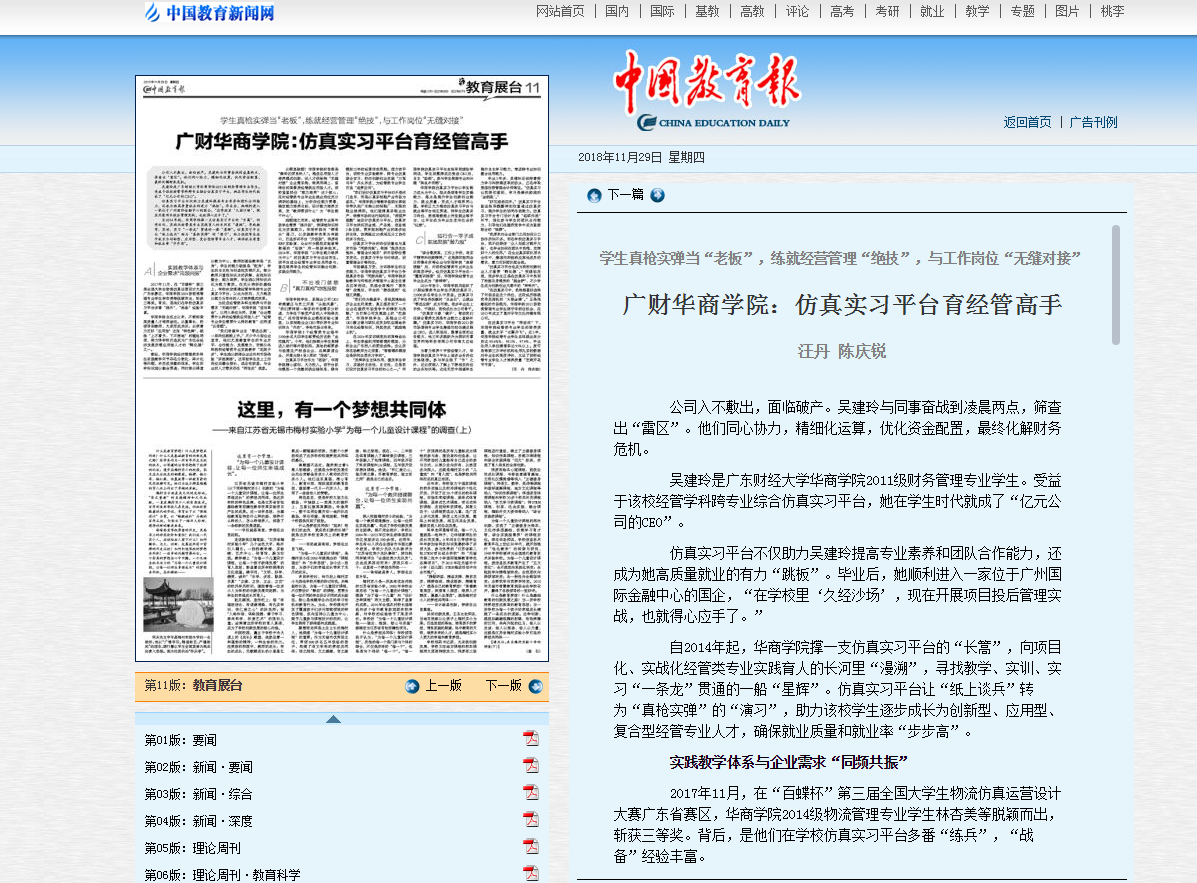This screenshot has width=1197, height=883.
Task: Click the article panel vertical scrollbar
Action: pyautogui.click(x=1115, y=285)
